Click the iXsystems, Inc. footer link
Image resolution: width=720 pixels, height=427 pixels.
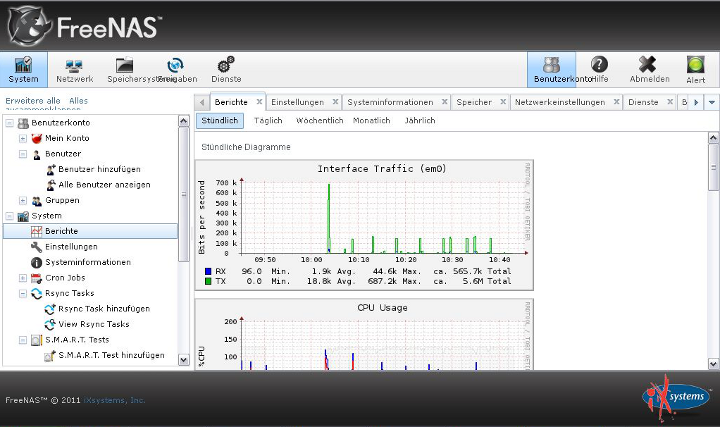114,400
